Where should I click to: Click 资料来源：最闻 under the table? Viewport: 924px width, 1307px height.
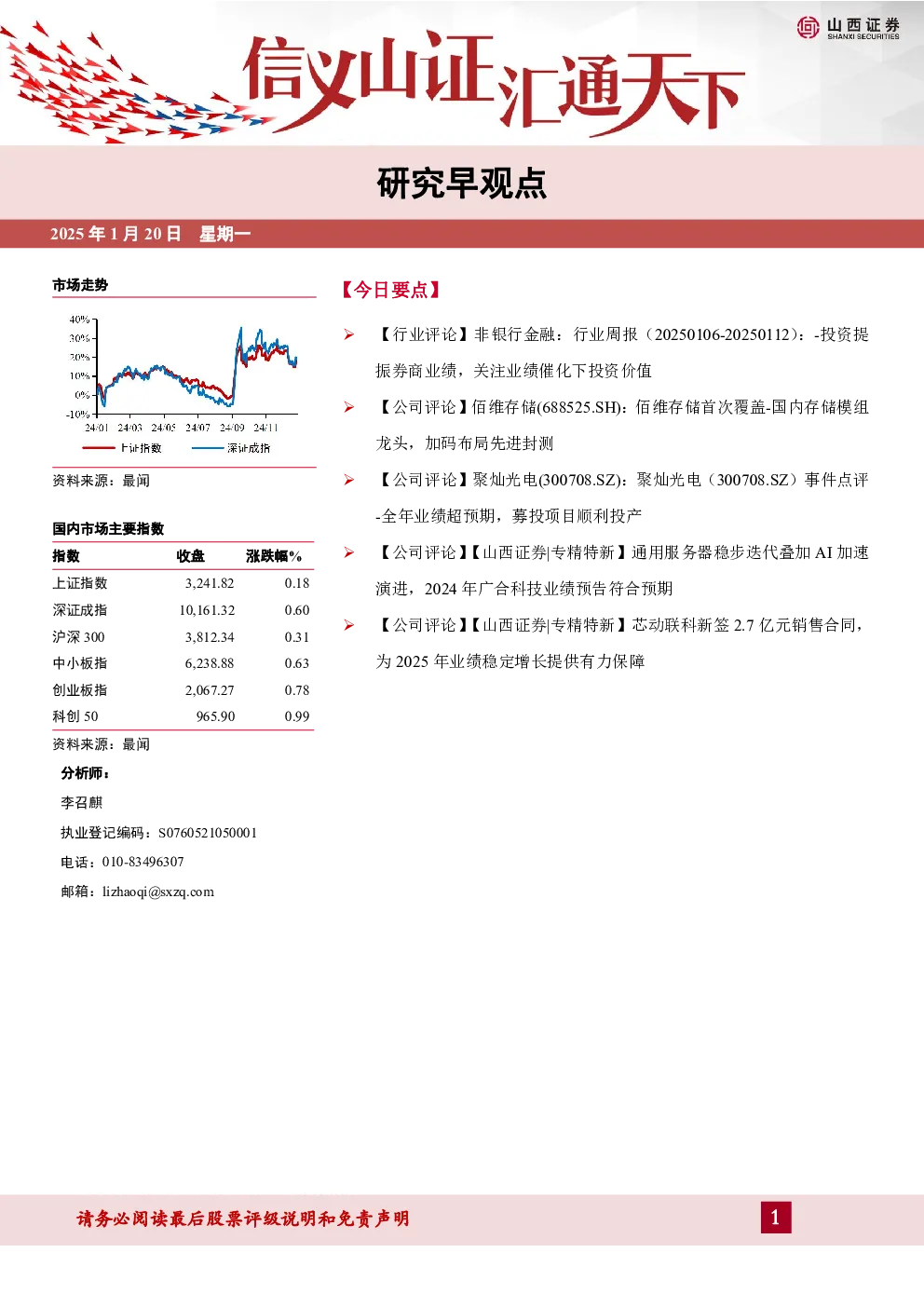coord(101,744)
